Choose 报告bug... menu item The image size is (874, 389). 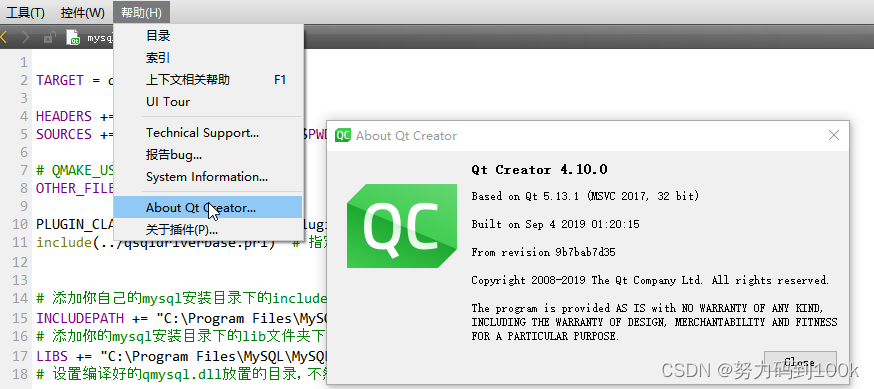208,154
